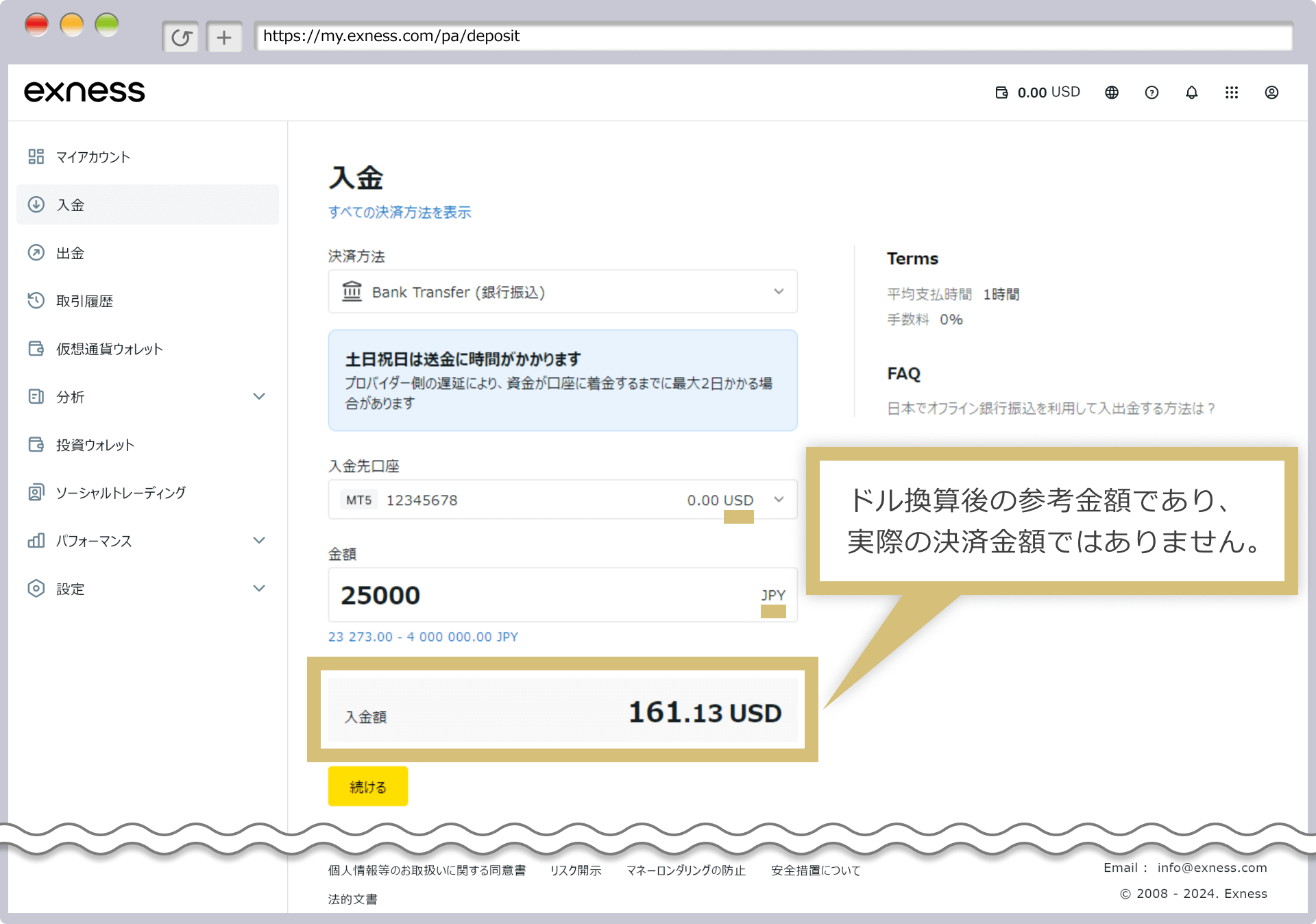Click the マイアカウント dashboard icon
The height and width of the screenshot is (924, 1316).
pyautogui.click(x=36, y=157)
